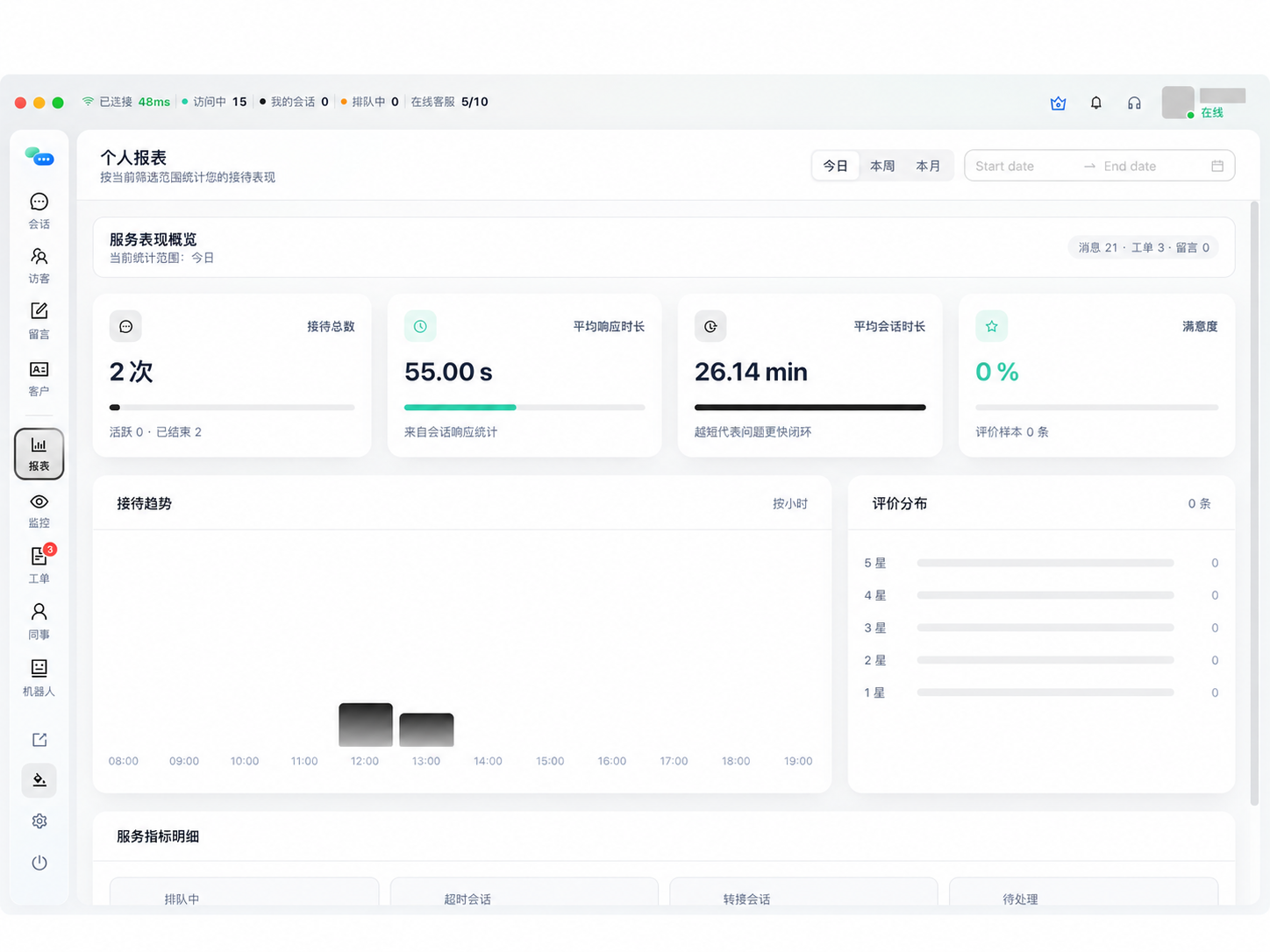The height and width of the screenshot is (952, 1270).
Task: Click the 13:00 bar in reception trend chart
Action: coord(426,729)
